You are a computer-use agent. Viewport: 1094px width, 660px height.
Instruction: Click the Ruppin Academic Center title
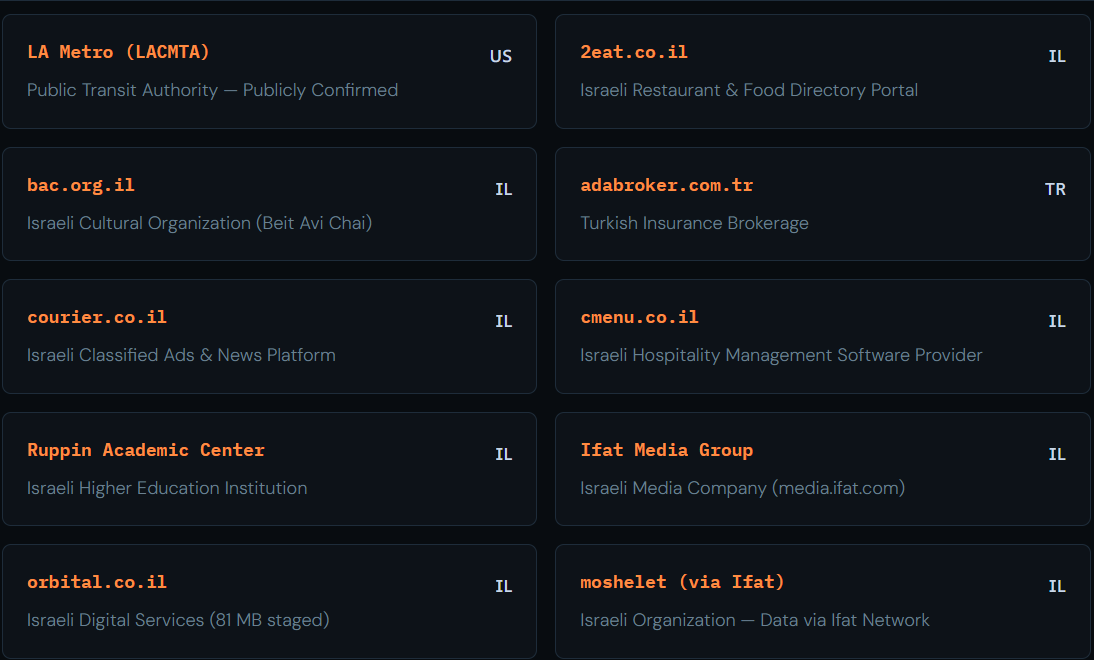(146, 451)
